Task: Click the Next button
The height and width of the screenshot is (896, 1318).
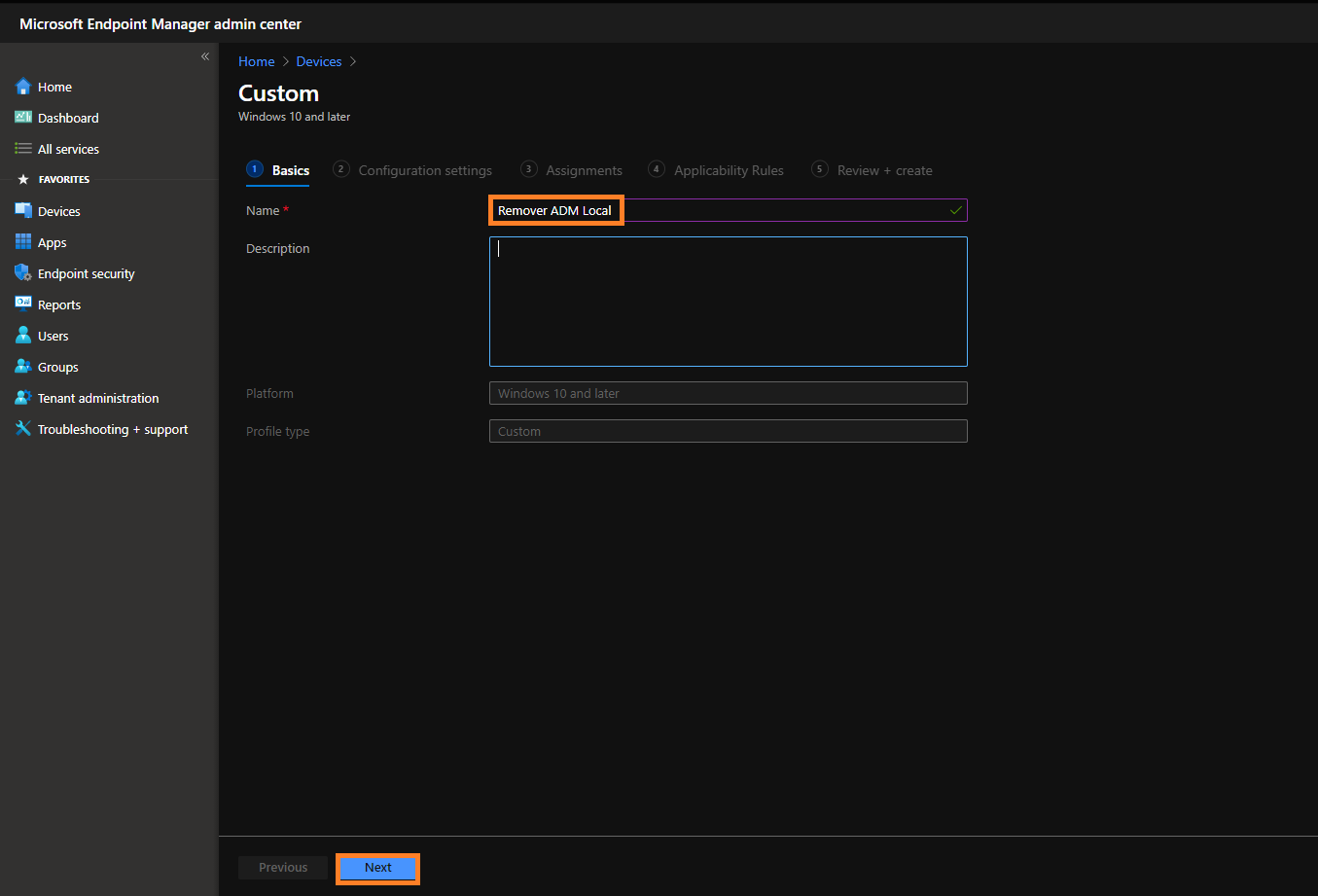Action: pyautogui.click(x=378, y=868)
